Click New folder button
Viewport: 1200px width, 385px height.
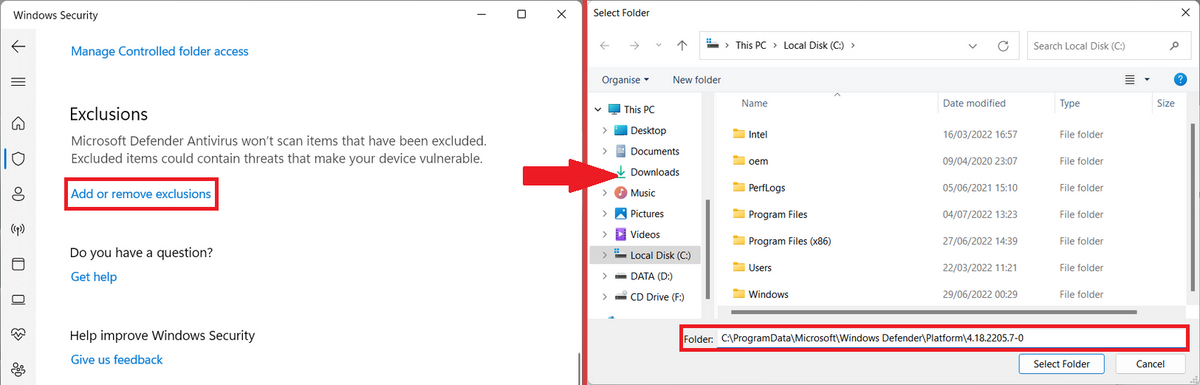tap(697, 79)
